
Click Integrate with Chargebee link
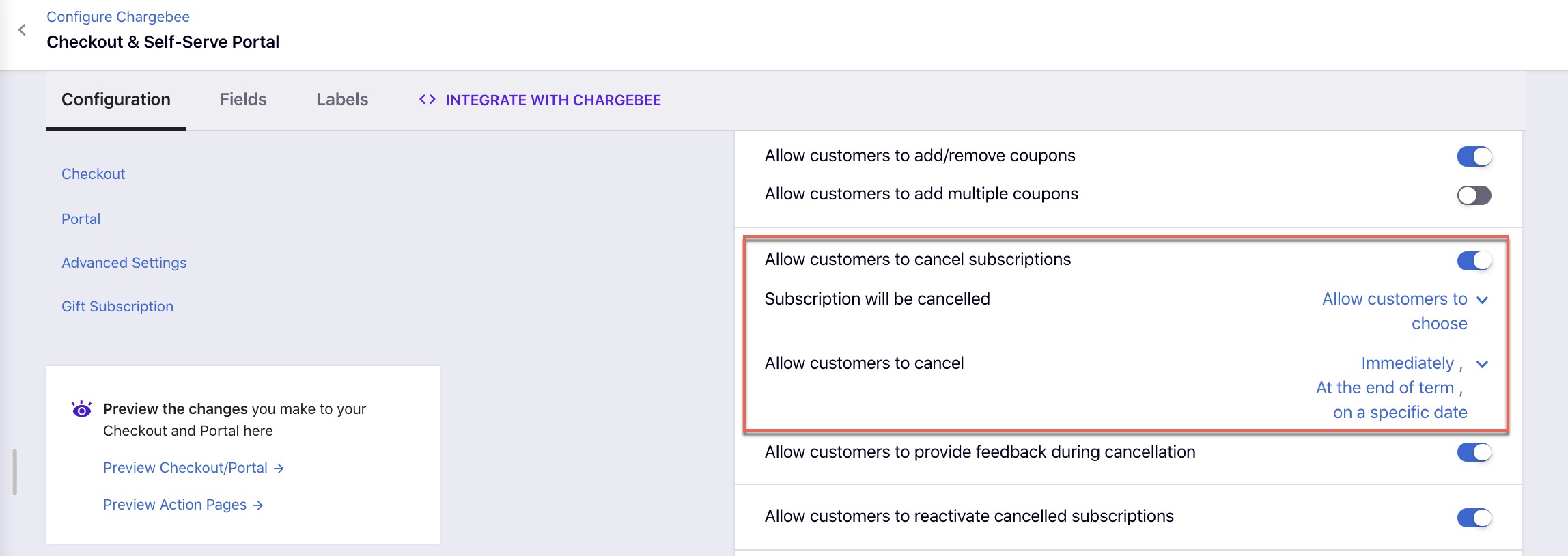pyautogui.click(x=552, y=100)
